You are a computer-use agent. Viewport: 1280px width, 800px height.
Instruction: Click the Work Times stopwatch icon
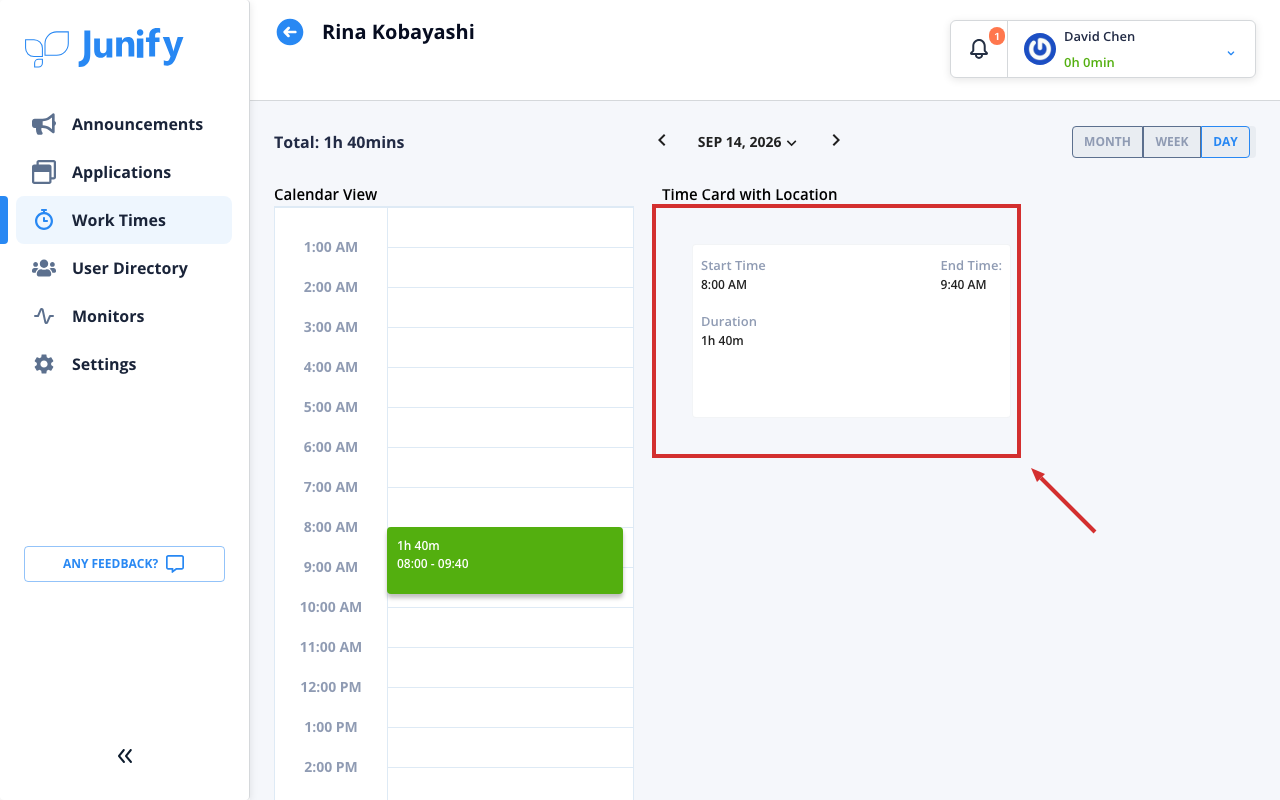click(x=44, y=220)
